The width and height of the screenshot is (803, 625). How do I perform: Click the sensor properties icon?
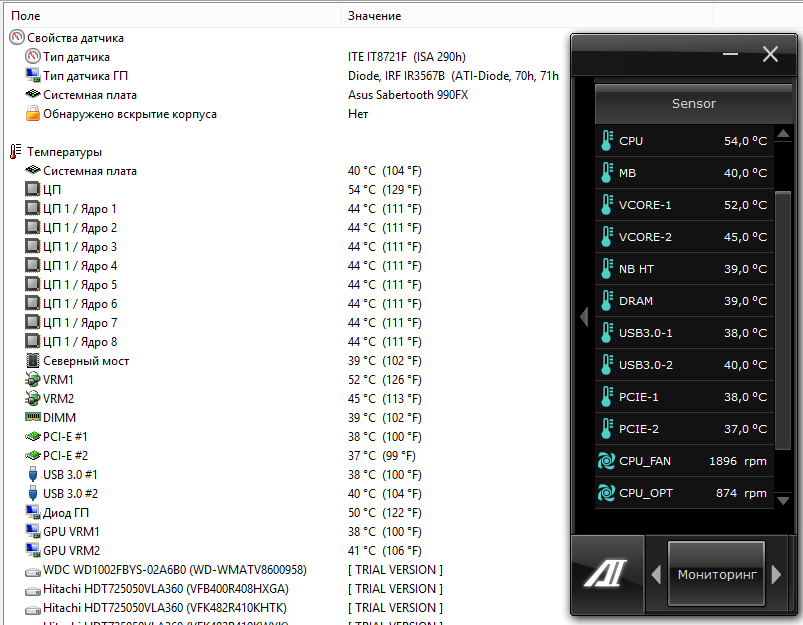pos(17,37)
